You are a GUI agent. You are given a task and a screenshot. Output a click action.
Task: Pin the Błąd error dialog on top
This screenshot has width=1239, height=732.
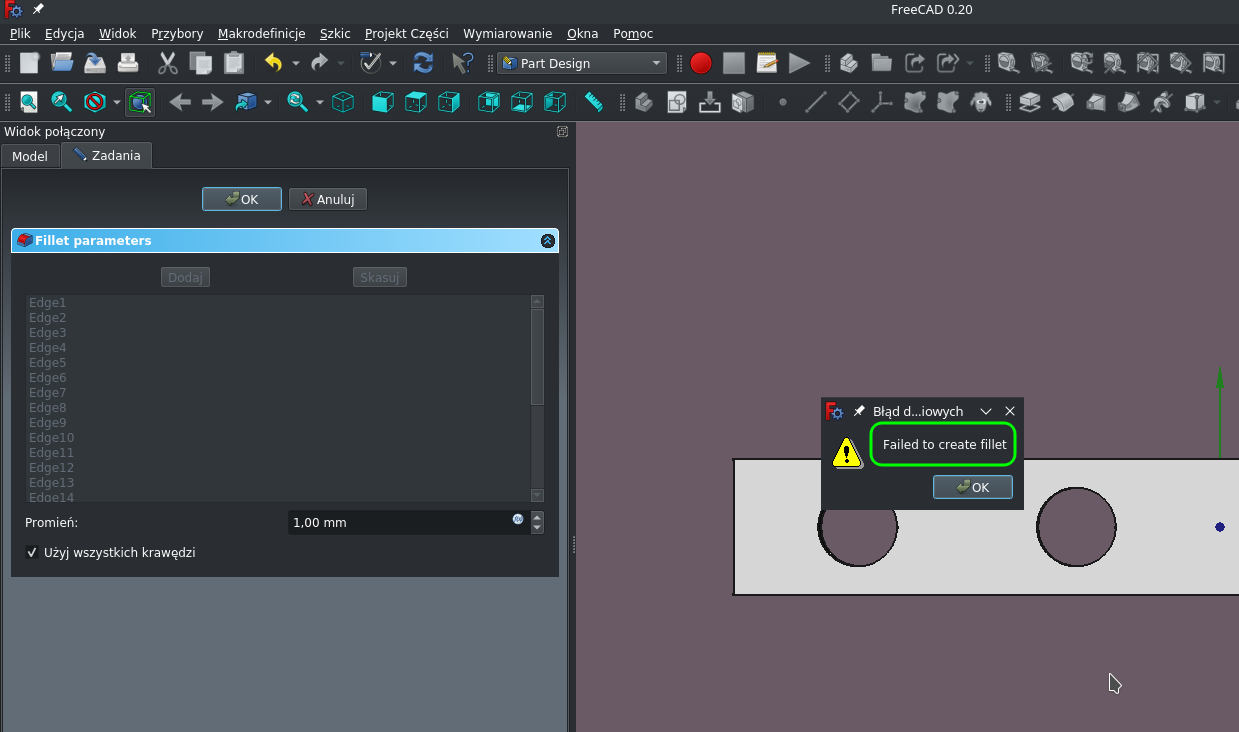coord(858,411)
